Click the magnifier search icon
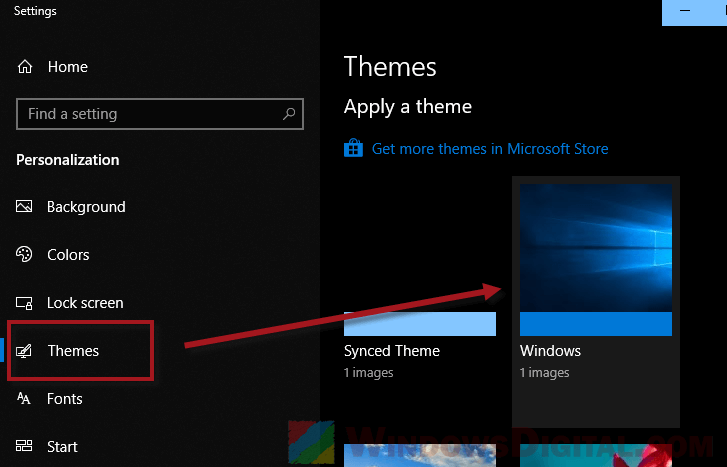Screen dimensions: 727x467 pyautogui.click(x=289, y=114)
